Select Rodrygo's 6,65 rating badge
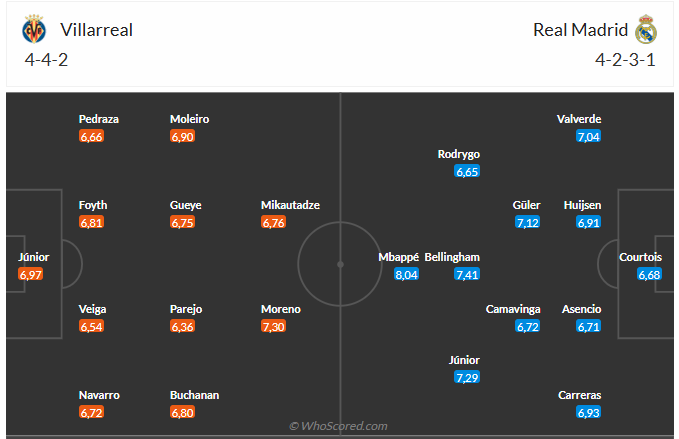Screen dimensions: 679x439 [467, 171]
